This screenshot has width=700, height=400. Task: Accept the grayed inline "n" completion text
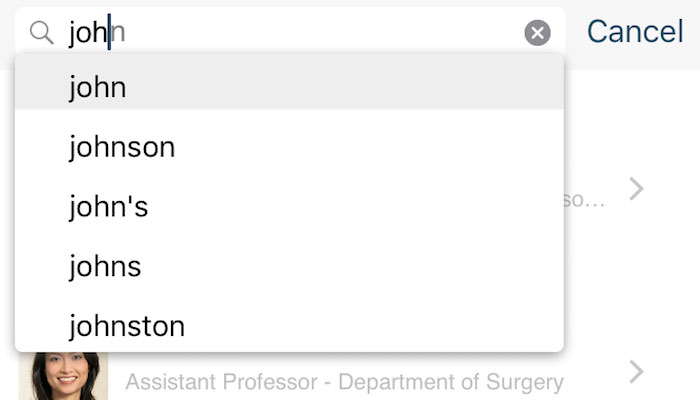coord(119,33)
